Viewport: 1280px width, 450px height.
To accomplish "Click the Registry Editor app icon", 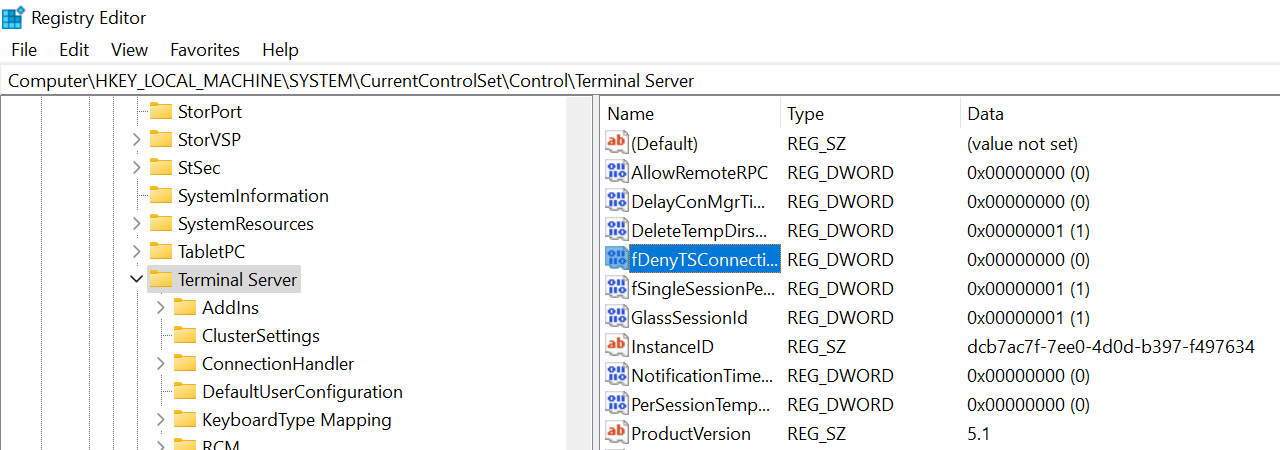I will (14, 17).
